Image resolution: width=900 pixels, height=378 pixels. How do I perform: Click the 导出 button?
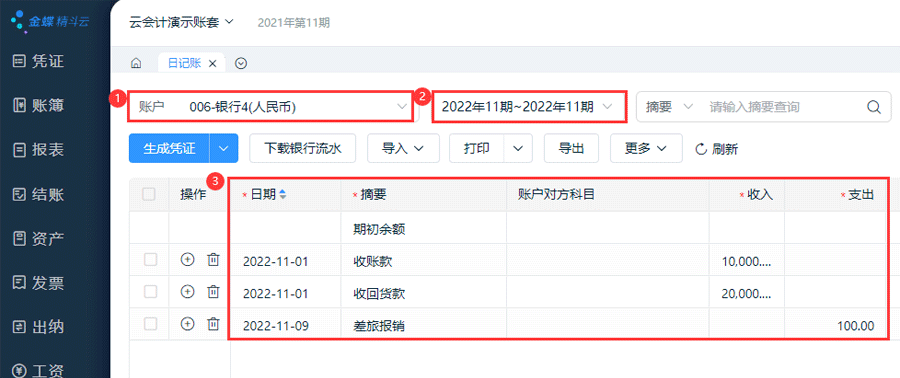(571, 149)
